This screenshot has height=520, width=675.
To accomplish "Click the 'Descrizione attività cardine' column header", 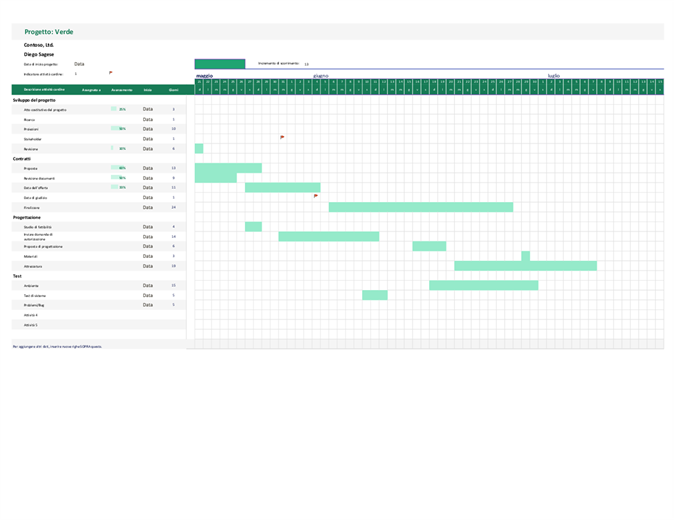I will point(44,90).
